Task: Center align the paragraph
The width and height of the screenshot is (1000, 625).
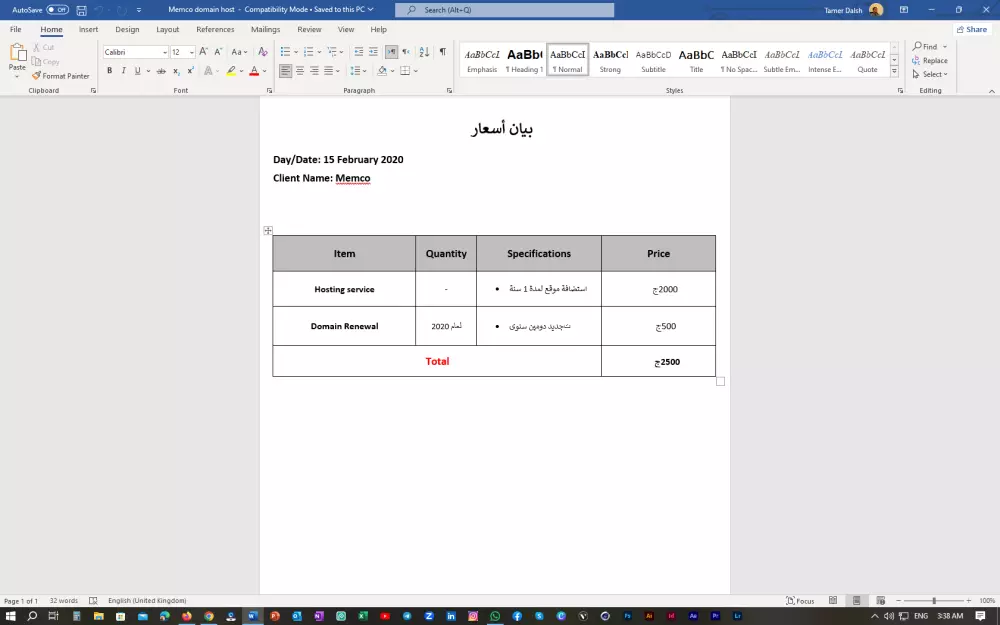Action: [x=298, y=70]
